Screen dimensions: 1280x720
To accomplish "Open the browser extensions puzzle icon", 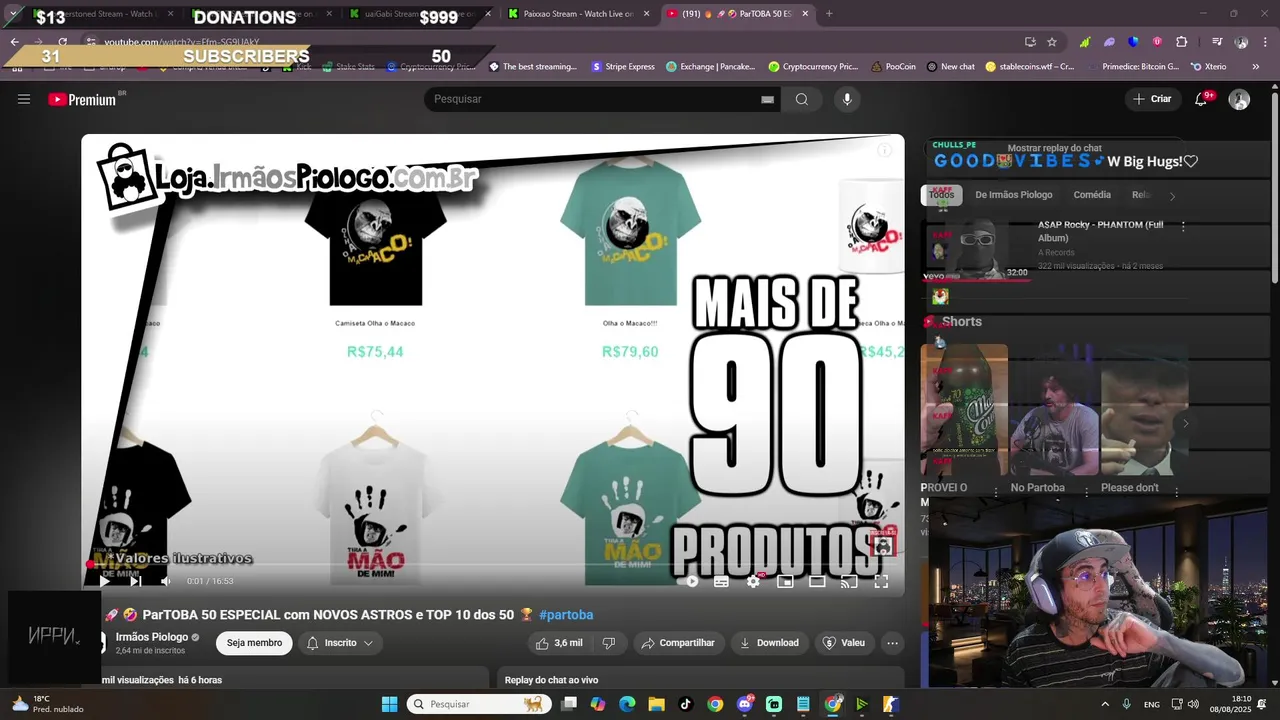I will 1181,42.
